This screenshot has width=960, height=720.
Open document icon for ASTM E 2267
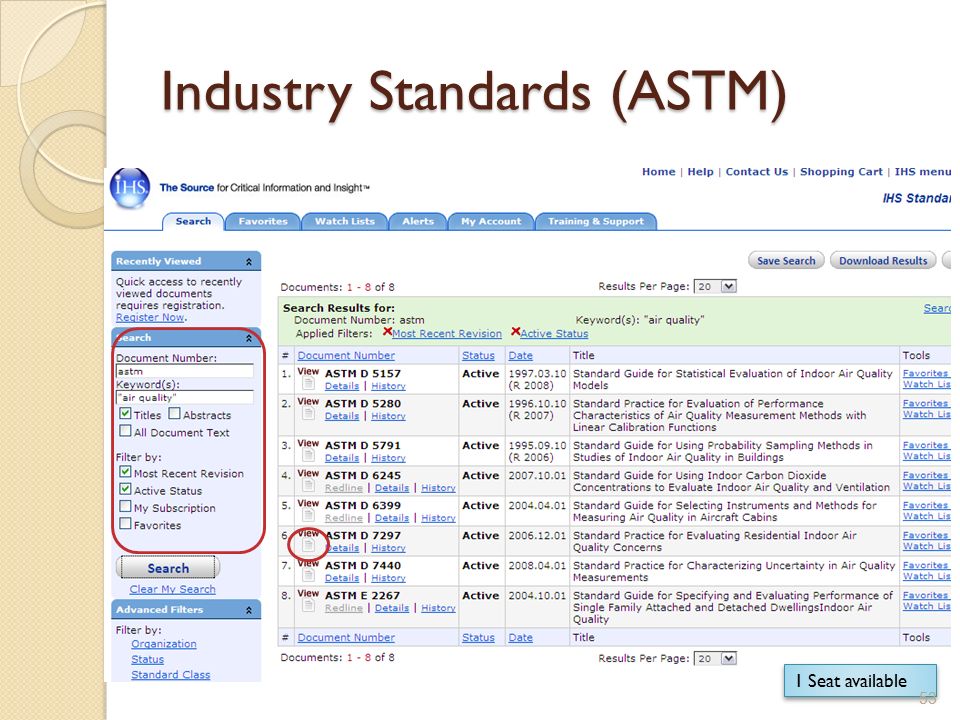pos(309,606)
